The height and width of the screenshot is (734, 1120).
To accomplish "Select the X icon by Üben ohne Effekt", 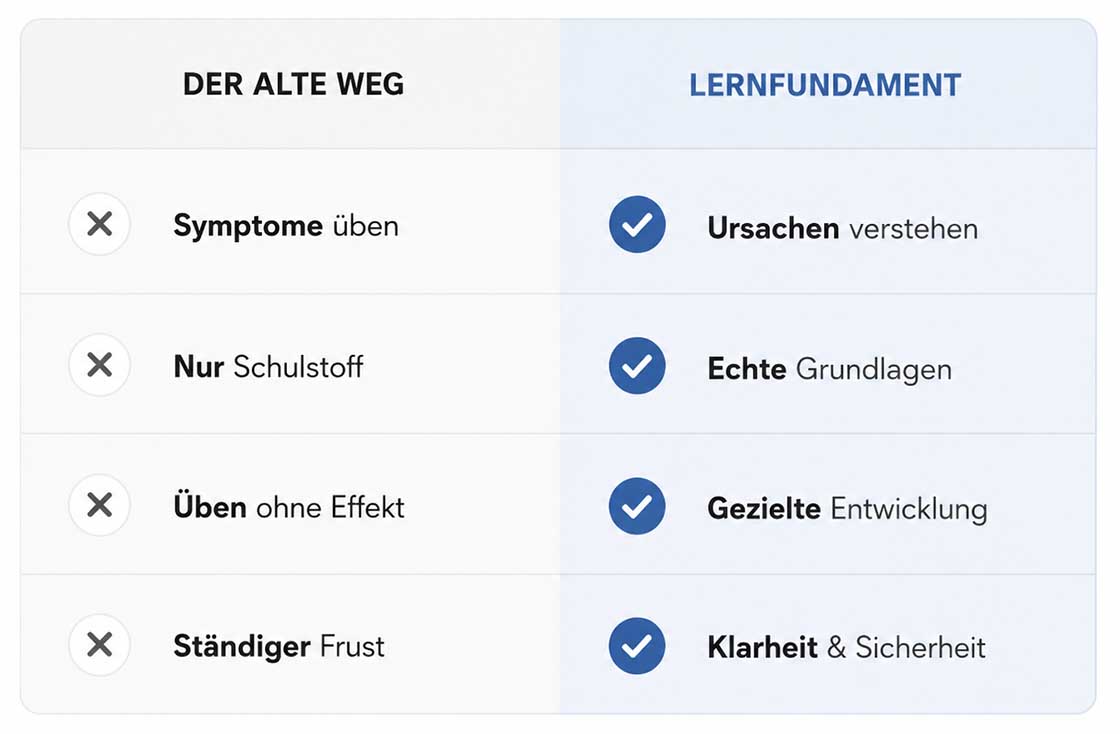I will click(99, 506).
